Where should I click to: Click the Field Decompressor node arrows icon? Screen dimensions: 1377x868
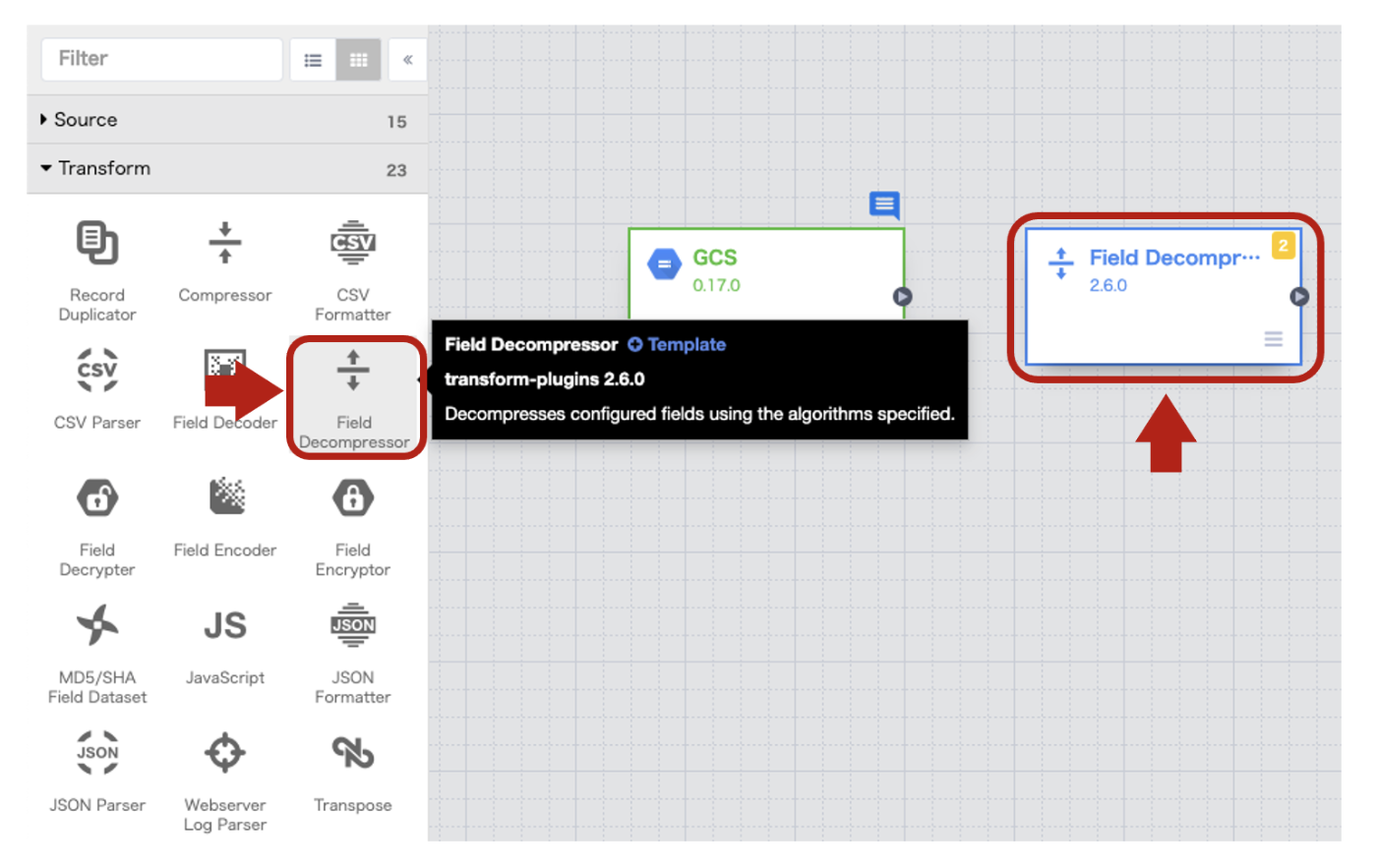(1060, 263)
